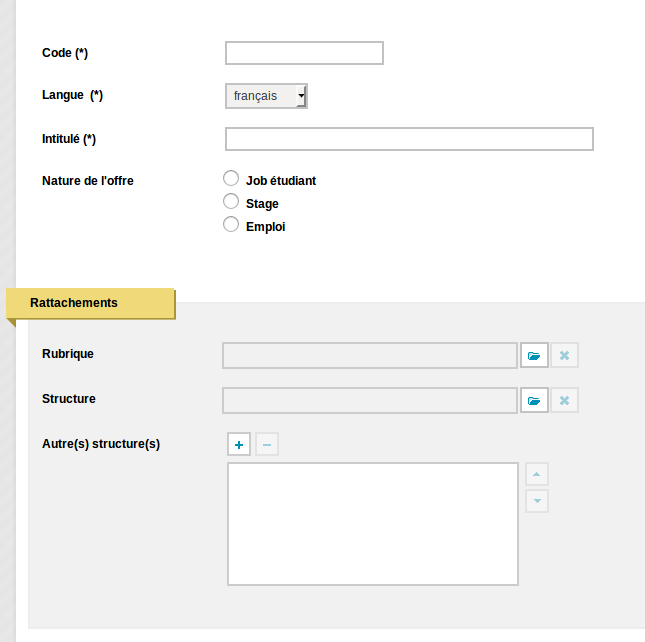This screenshot has height=642, width=645.
Task: Focus the Intitulé text field
Action: [409, 139]
